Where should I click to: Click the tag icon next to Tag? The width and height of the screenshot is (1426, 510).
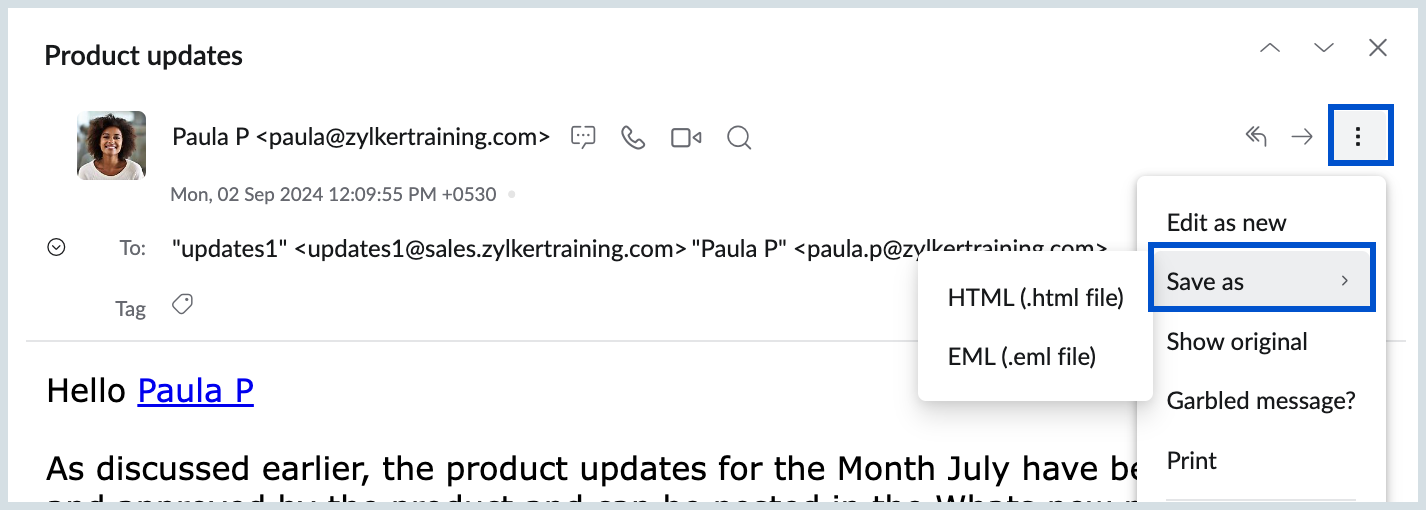coord(182,305)
